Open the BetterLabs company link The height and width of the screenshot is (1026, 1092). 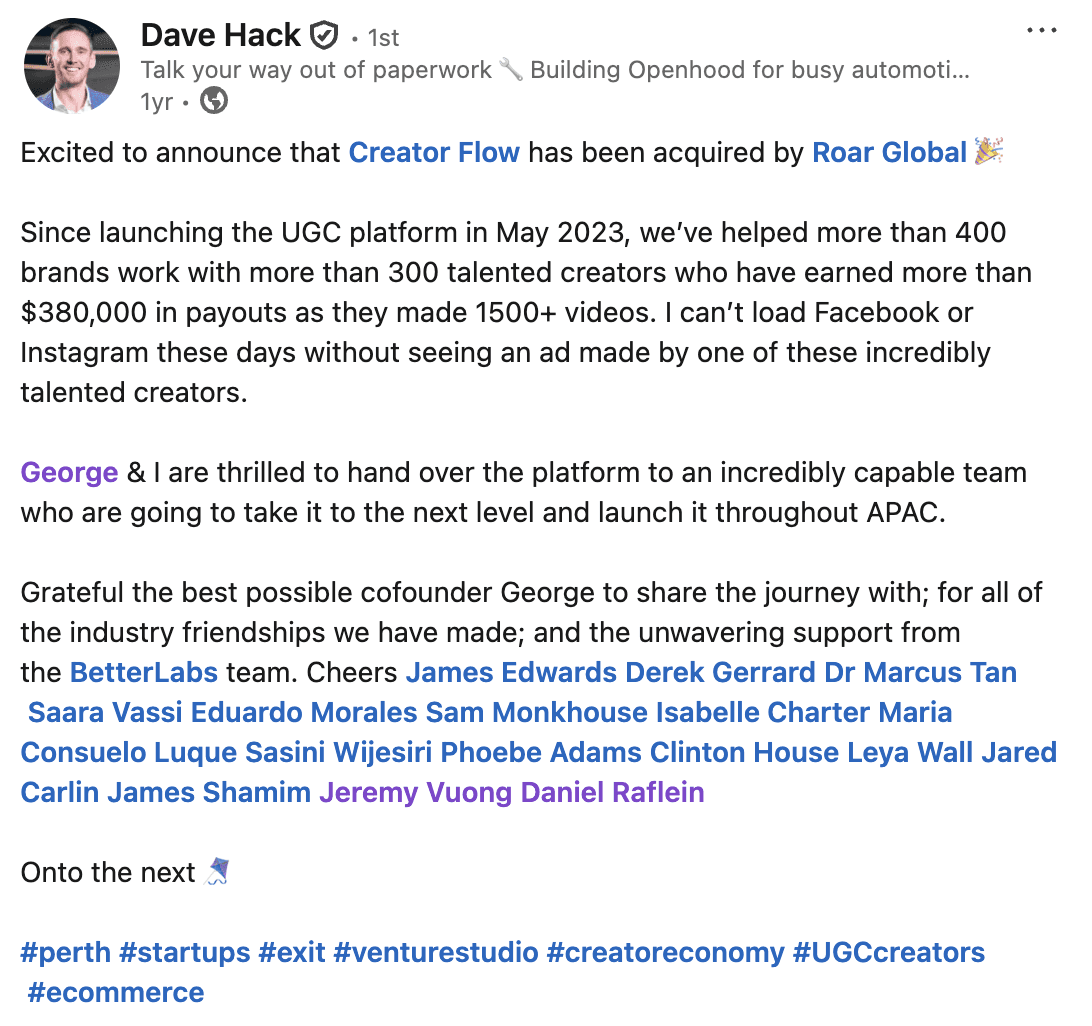[x=143, y=673]
